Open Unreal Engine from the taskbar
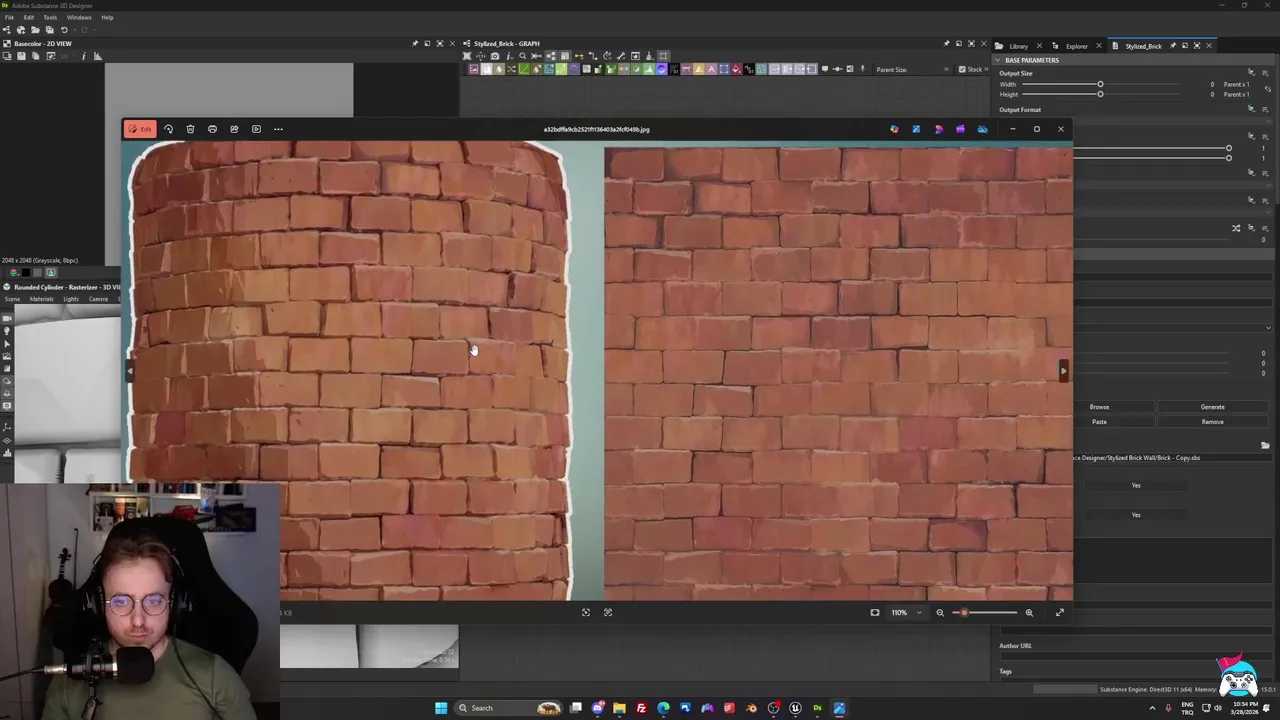The height and width of the screenshot is (720, 1280). pyautogui.click(x=795, y=708)
